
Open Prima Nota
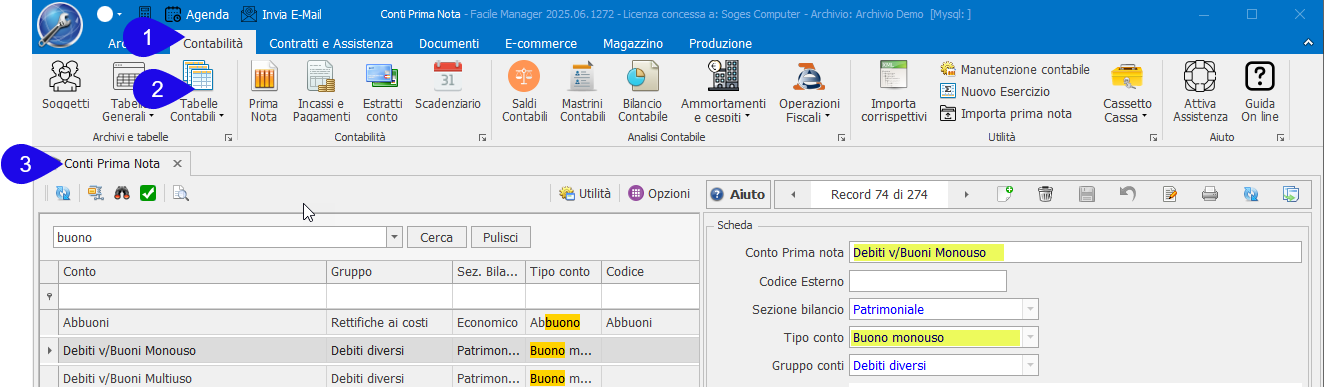(x=264, y=90)
